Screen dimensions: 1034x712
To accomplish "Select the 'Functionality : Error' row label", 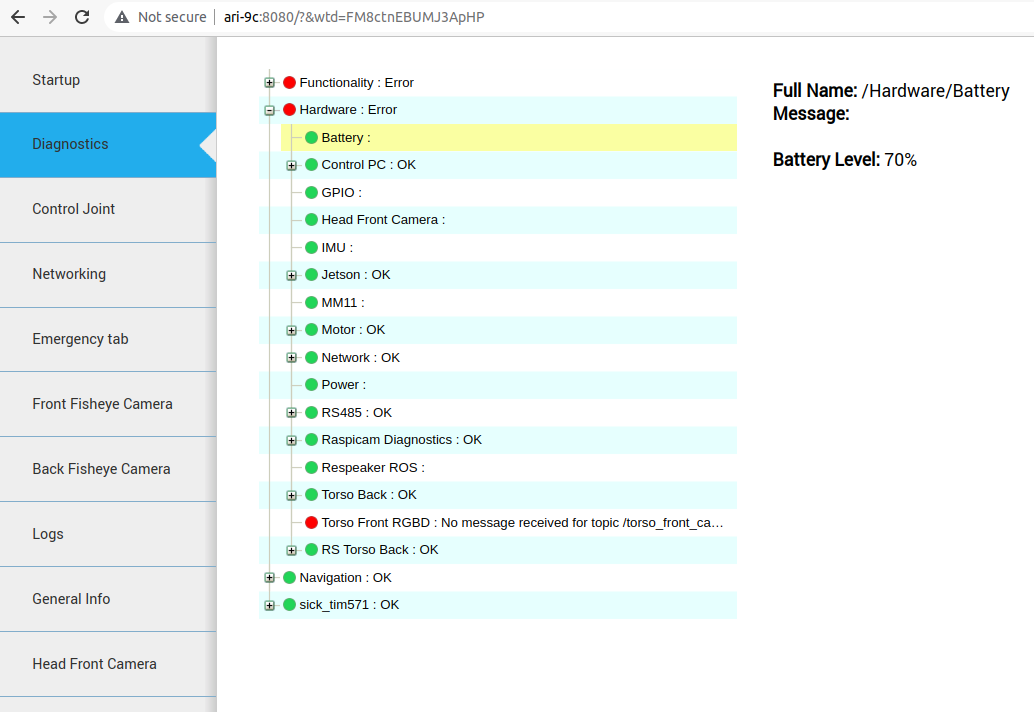I will point(357,82).
